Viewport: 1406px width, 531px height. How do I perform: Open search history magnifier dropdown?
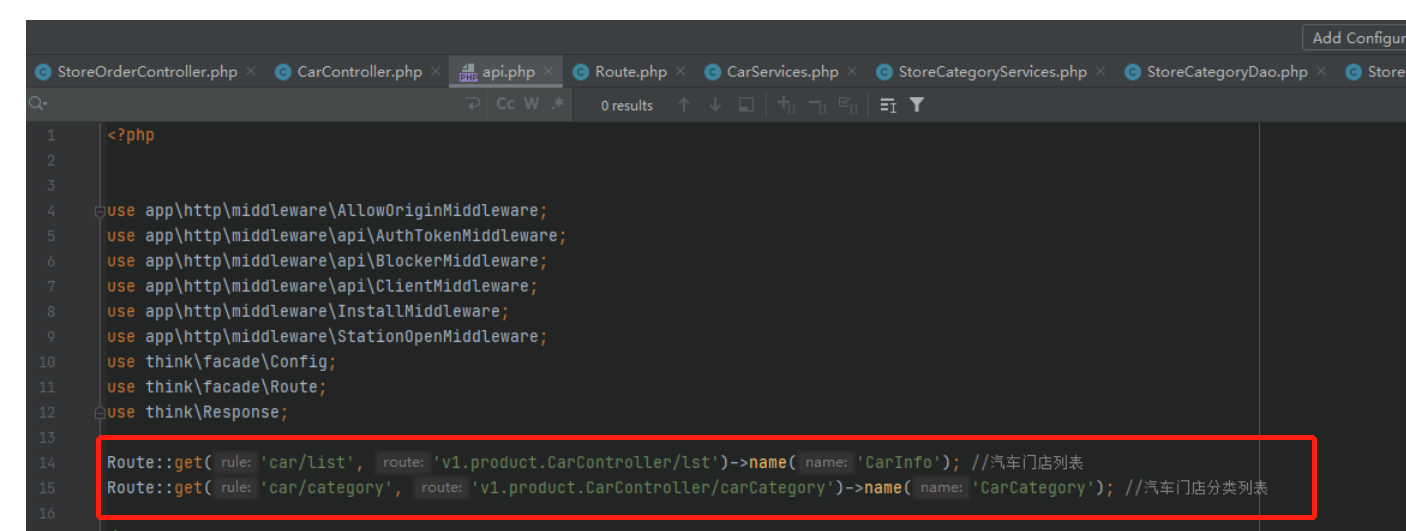tap(38, 104)
